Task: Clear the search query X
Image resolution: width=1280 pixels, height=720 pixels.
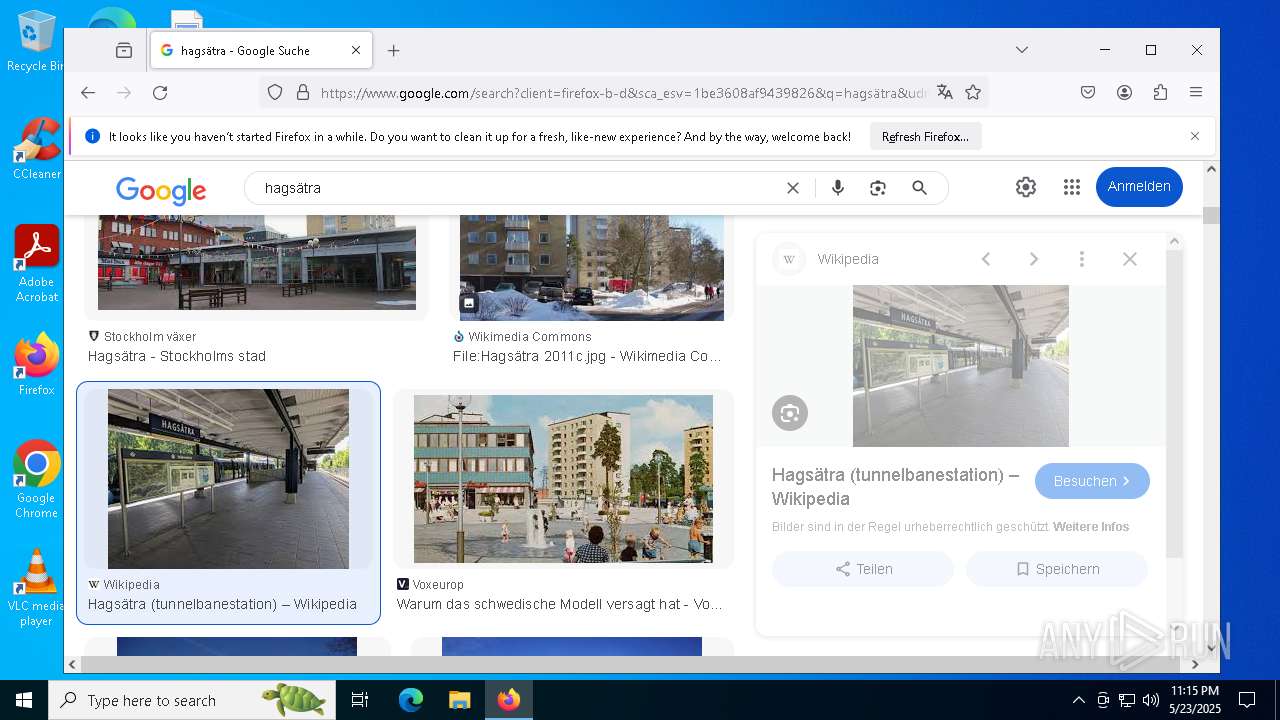Action: [793, 188]
